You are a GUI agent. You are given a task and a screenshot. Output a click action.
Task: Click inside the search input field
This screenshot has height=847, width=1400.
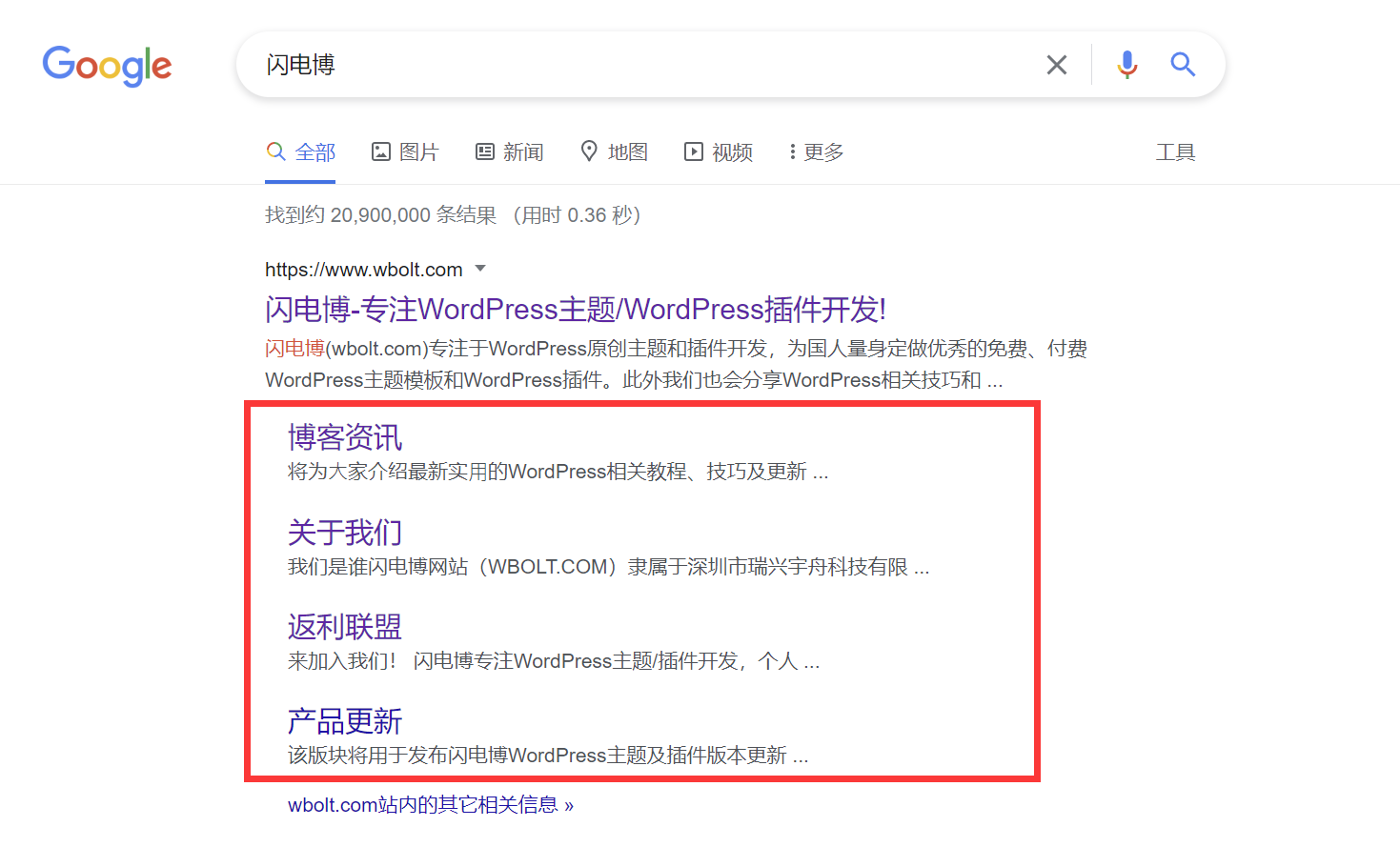coord(572,64)
